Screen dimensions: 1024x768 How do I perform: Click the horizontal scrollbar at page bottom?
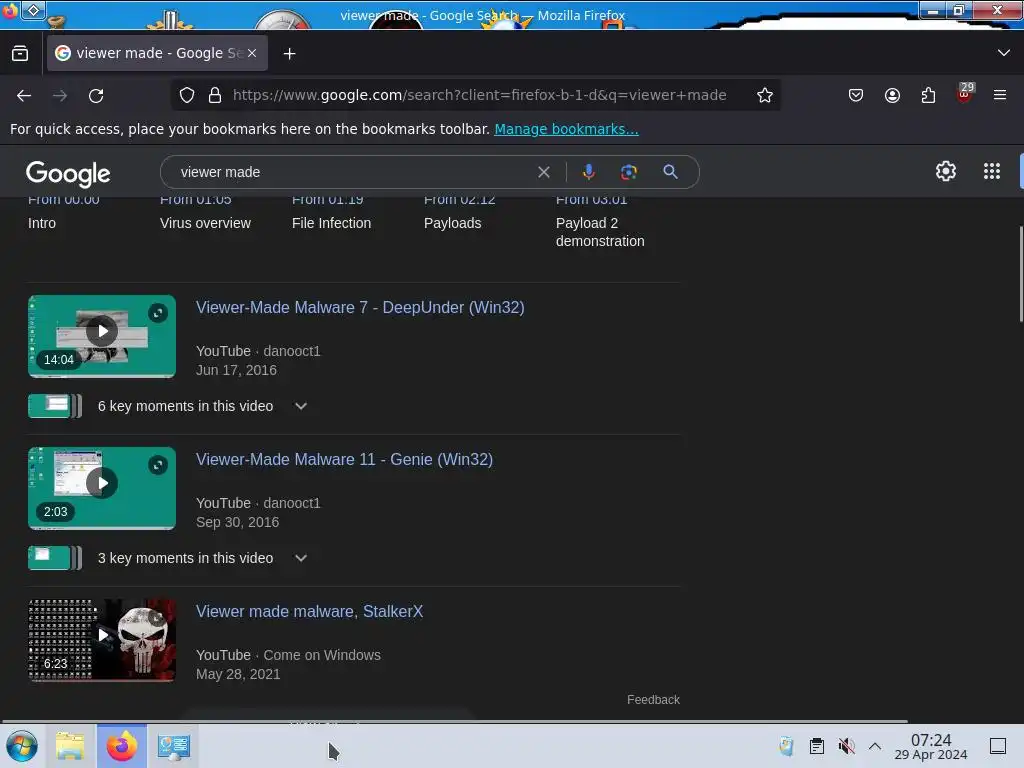[x=454, y=721]
